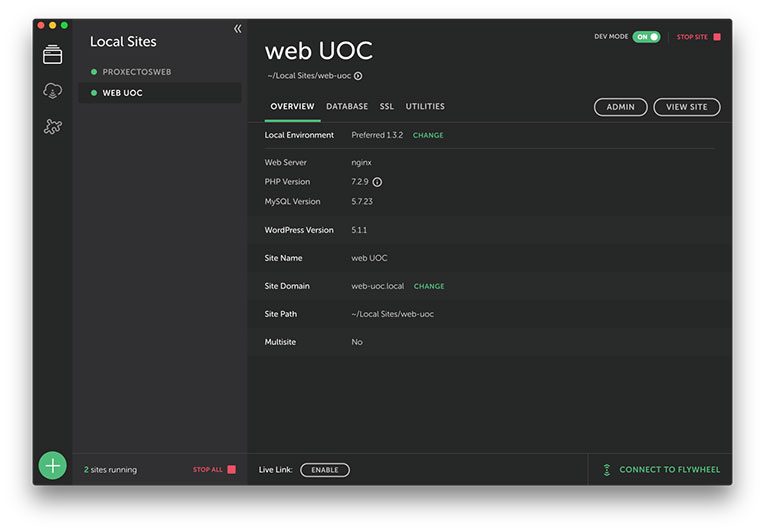Click the red Stop Site square icon
Screen dimensions: 765x532
[x=717, y=37]
